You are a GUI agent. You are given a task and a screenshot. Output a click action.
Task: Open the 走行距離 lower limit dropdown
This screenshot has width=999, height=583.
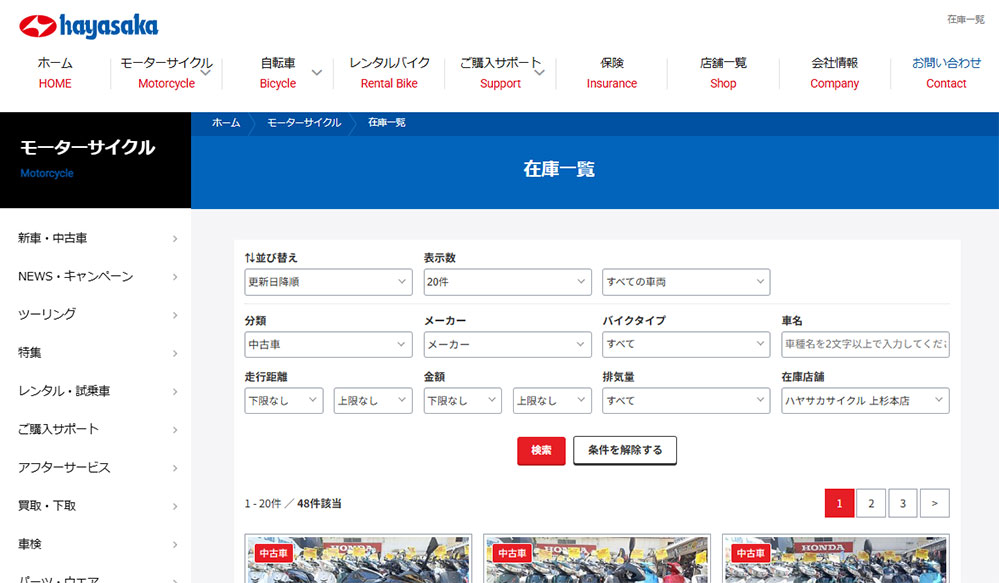(x=283, y=400)
